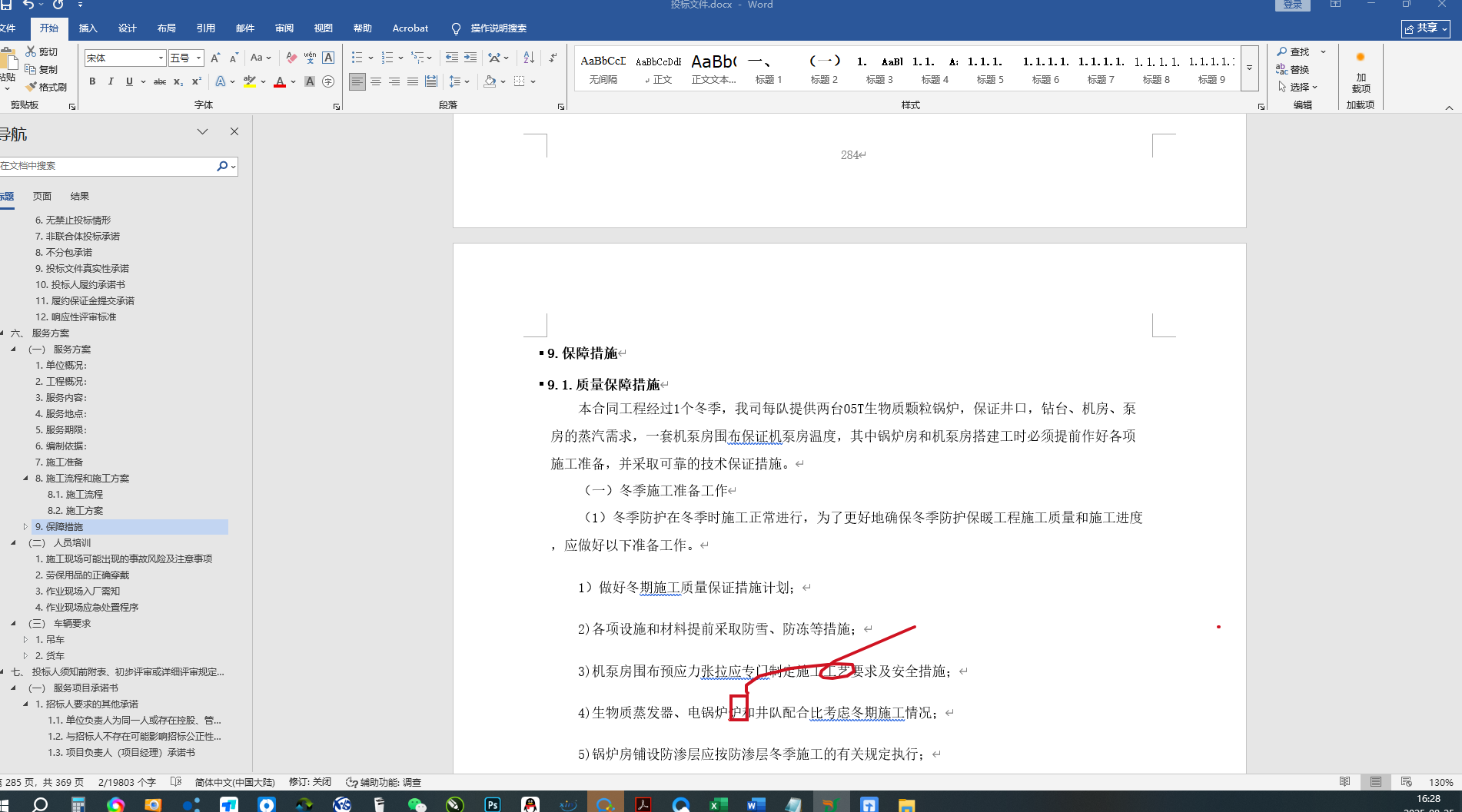Image resolution: width=1462 pixels, height=812 pixels.
Task: Open the Word icon in the taskbar
Action: (756, 804)
